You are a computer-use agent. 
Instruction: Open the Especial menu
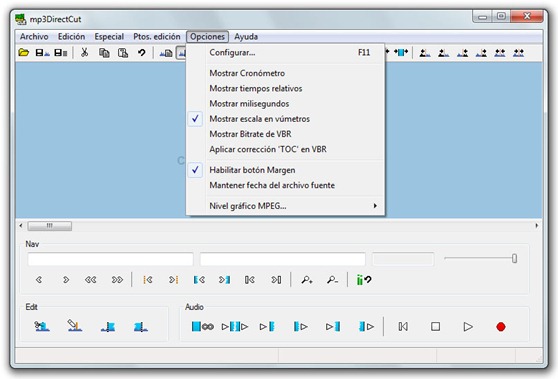coord(109,37)
